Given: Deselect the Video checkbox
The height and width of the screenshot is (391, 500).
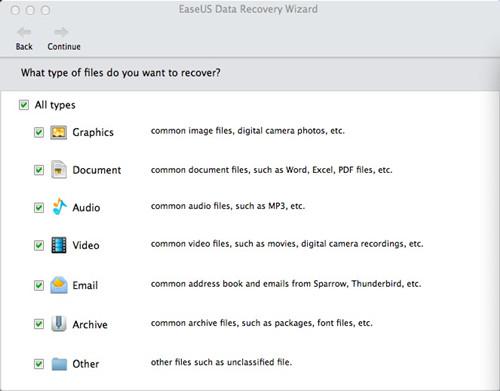Looking at the screenshot, I should click(x=39, y=245).
